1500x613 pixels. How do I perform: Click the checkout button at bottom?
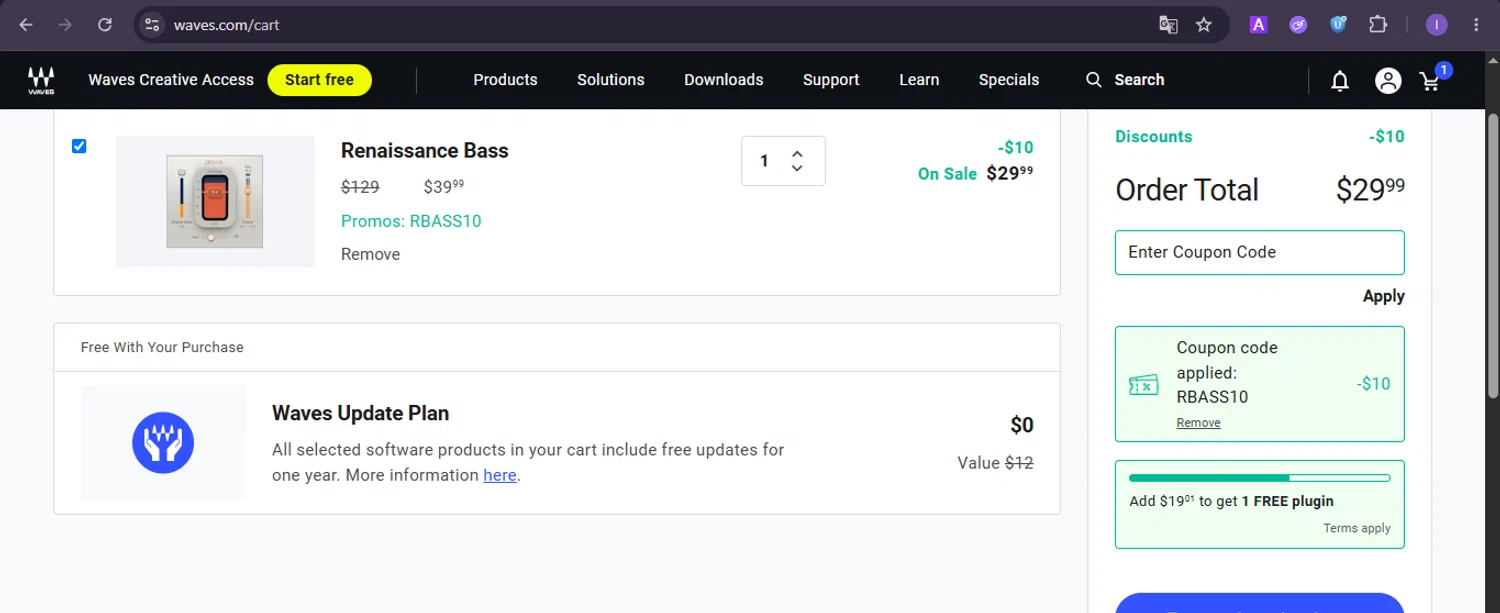tap(1260, 603)
